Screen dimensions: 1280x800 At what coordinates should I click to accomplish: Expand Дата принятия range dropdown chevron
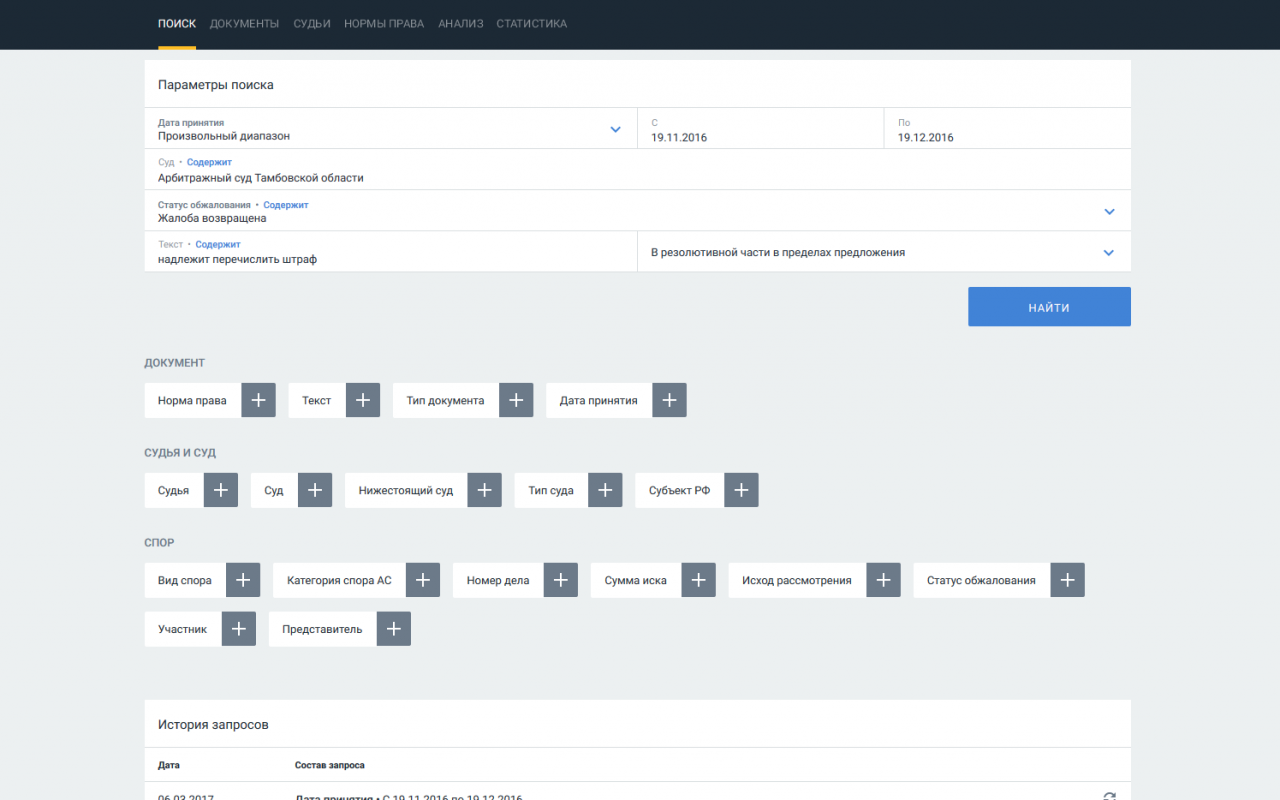coord(616,129)
